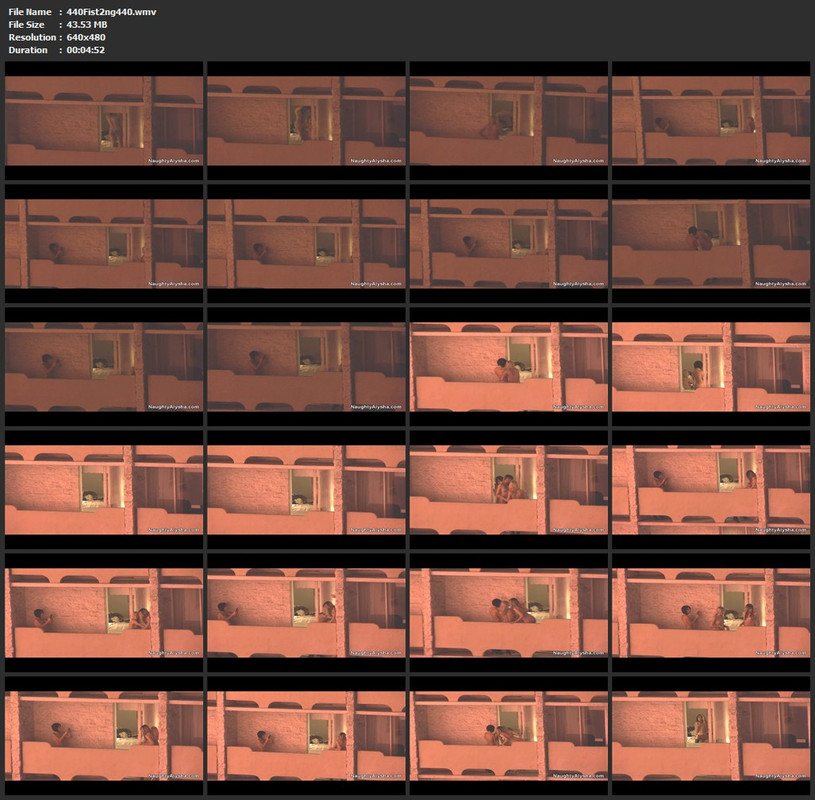Open first-row, third-column frame thumbnail
This screenshot has height=800, width=815.
click(509, 121)
